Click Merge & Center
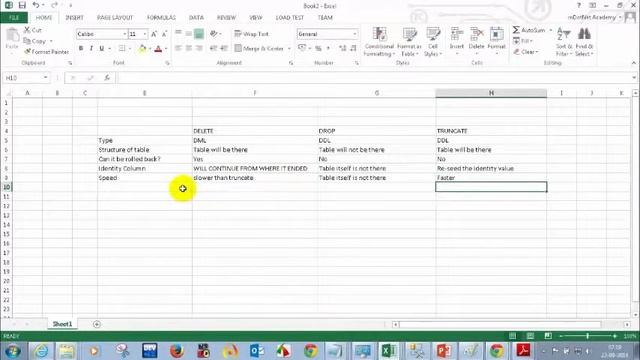This screenshot has height=360, width=640. (x=259, y=48)
